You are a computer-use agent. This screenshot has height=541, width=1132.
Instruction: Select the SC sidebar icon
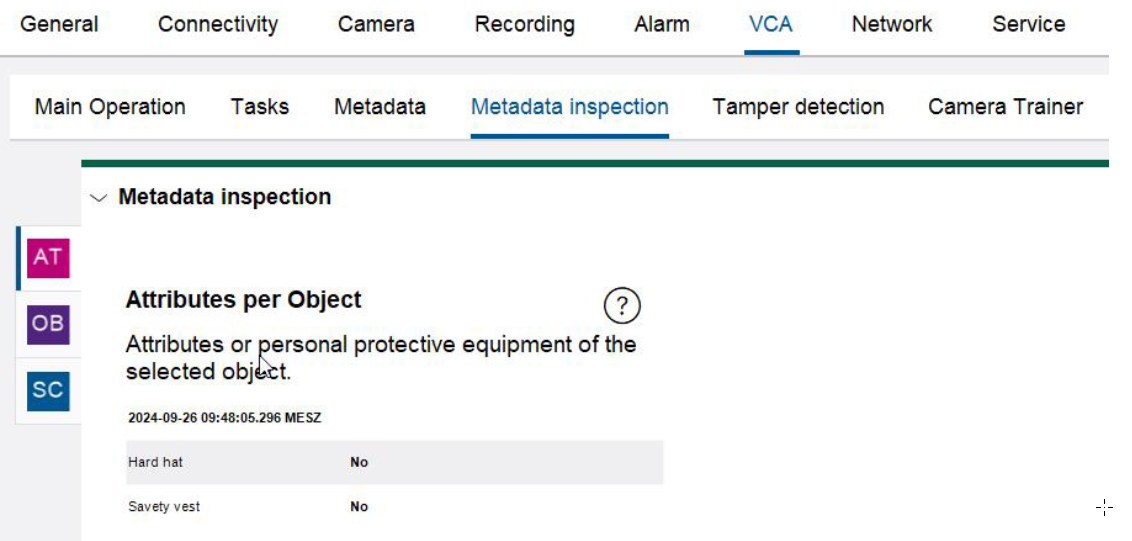47,390
